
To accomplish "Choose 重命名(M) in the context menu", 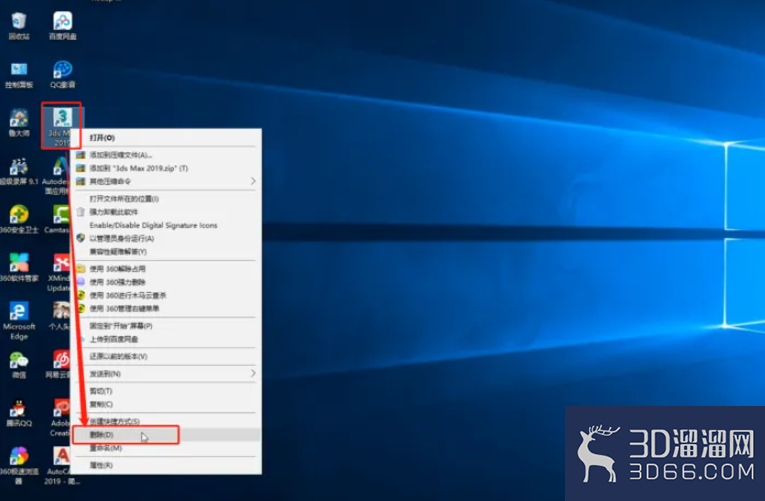I will pos(166,447).
